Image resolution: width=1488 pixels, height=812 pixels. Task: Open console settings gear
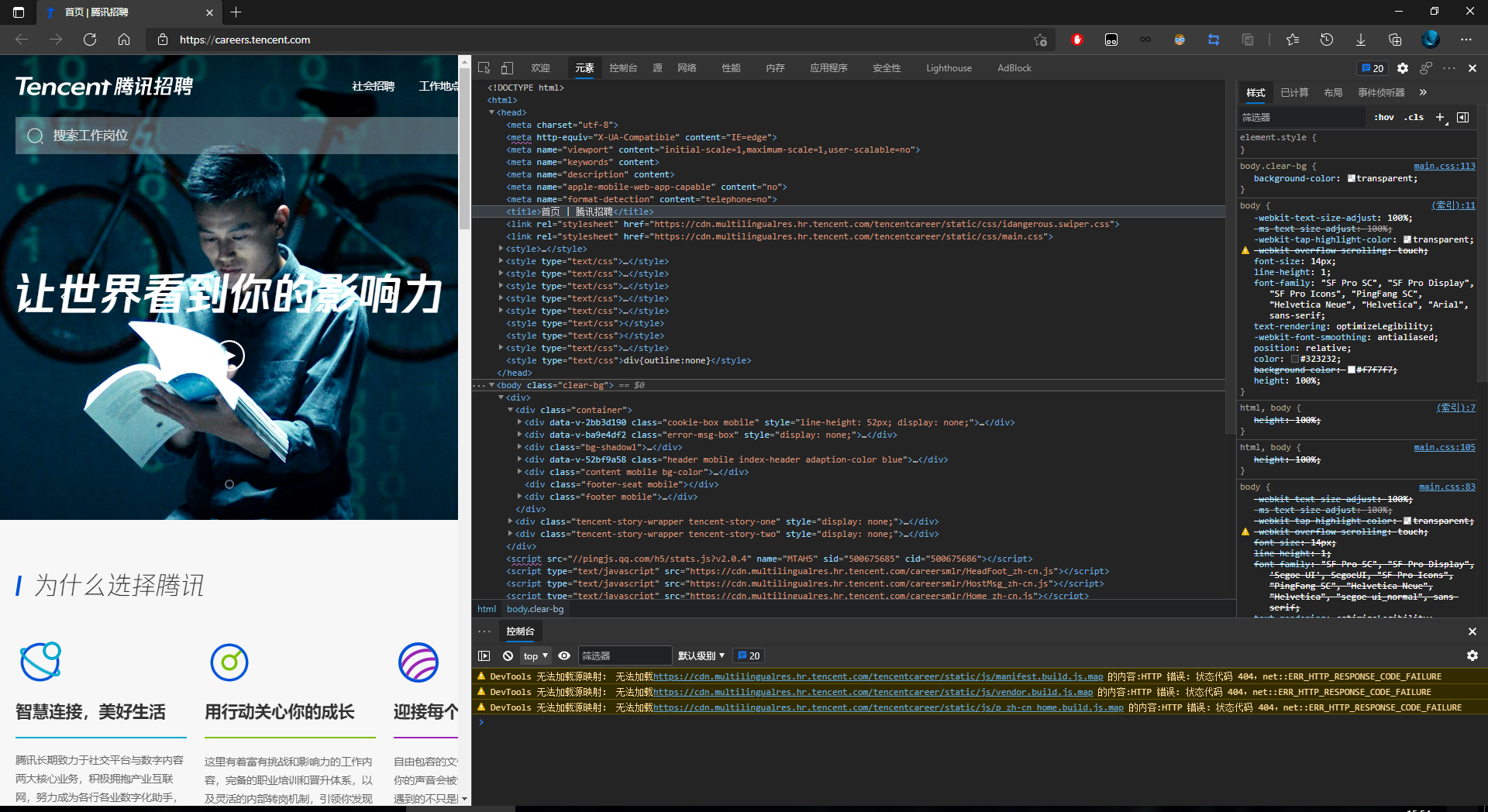1472,655
